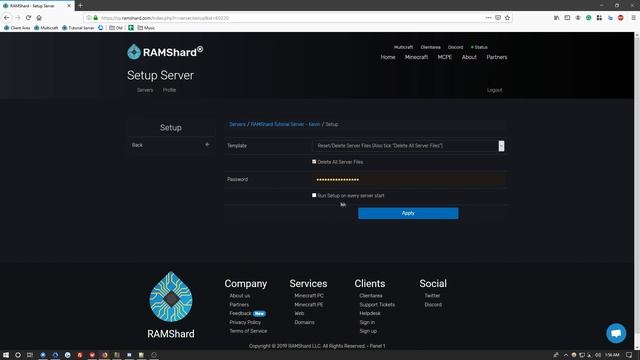Go back with the browser back arrow

[x=7, y=18]
